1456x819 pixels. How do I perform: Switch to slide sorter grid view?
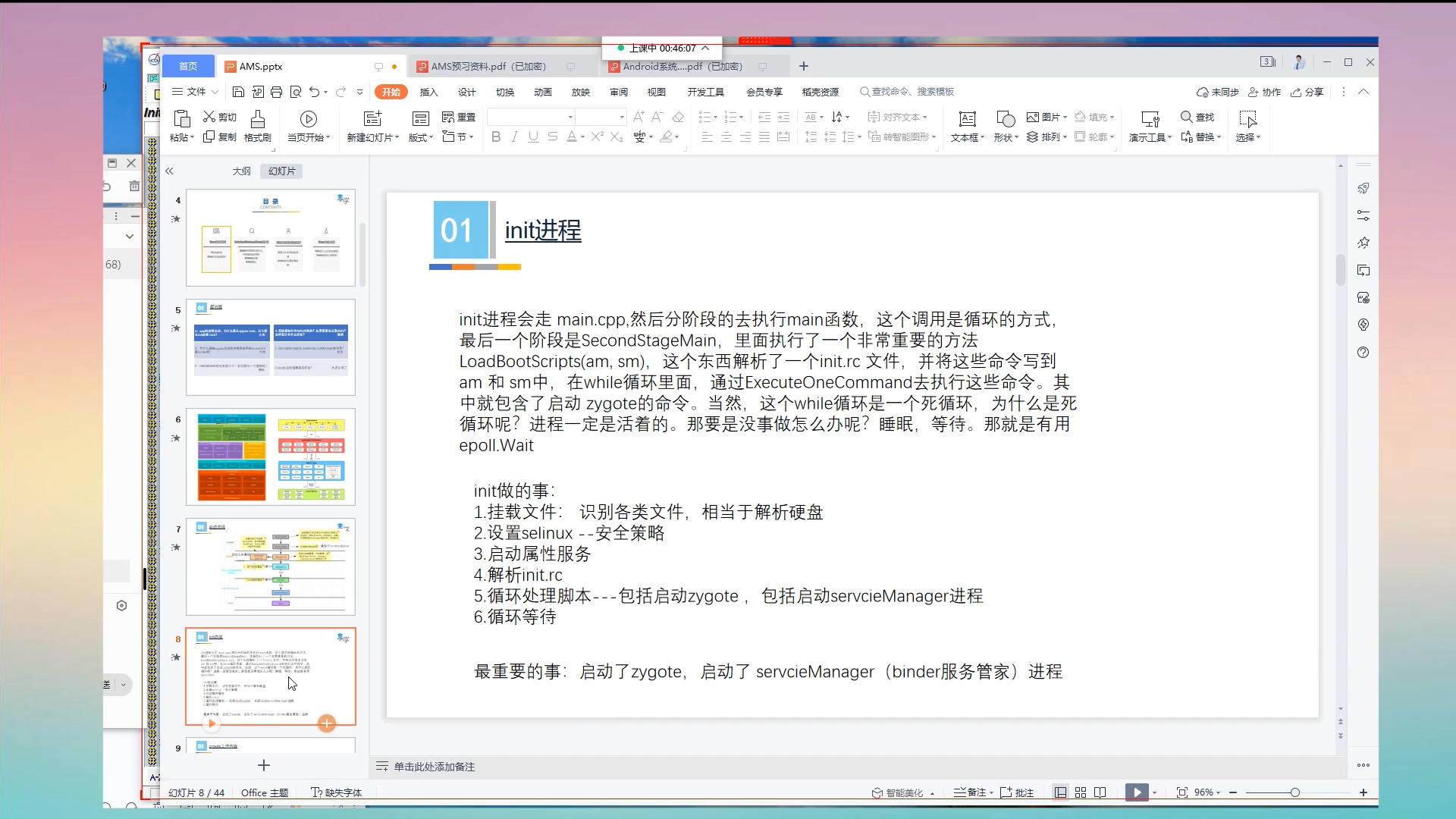(1081, 792)
